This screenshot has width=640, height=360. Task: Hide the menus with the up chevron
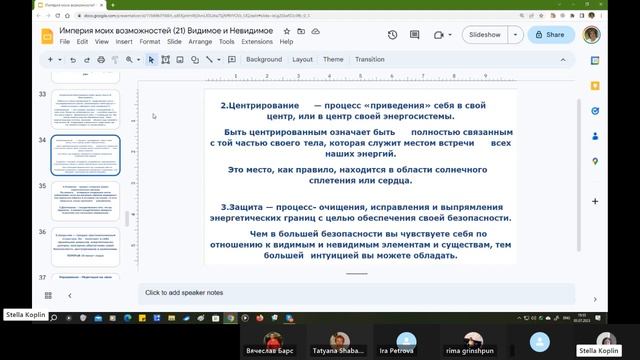pos(563,60)
